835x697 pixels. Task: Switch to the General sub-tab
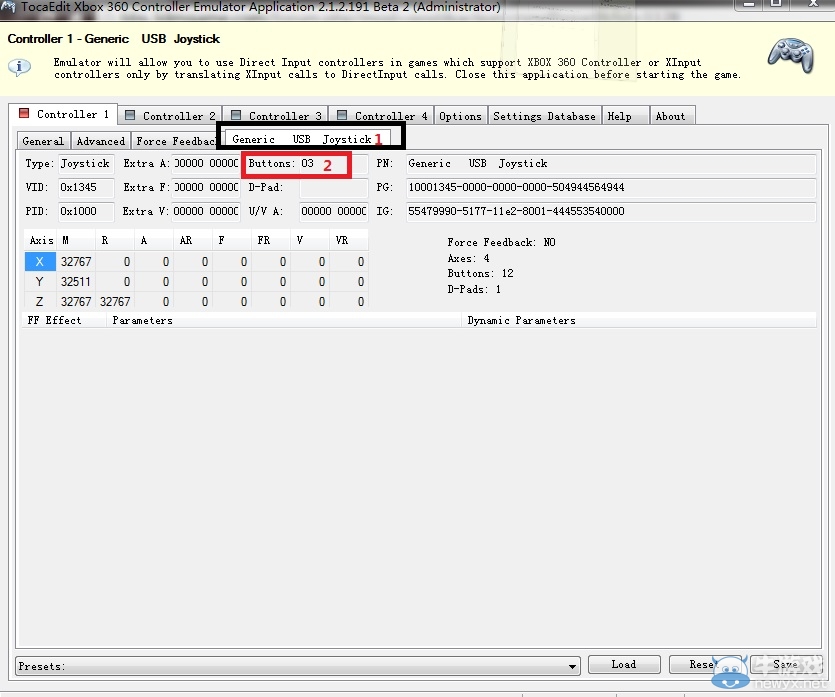(43, 141)
